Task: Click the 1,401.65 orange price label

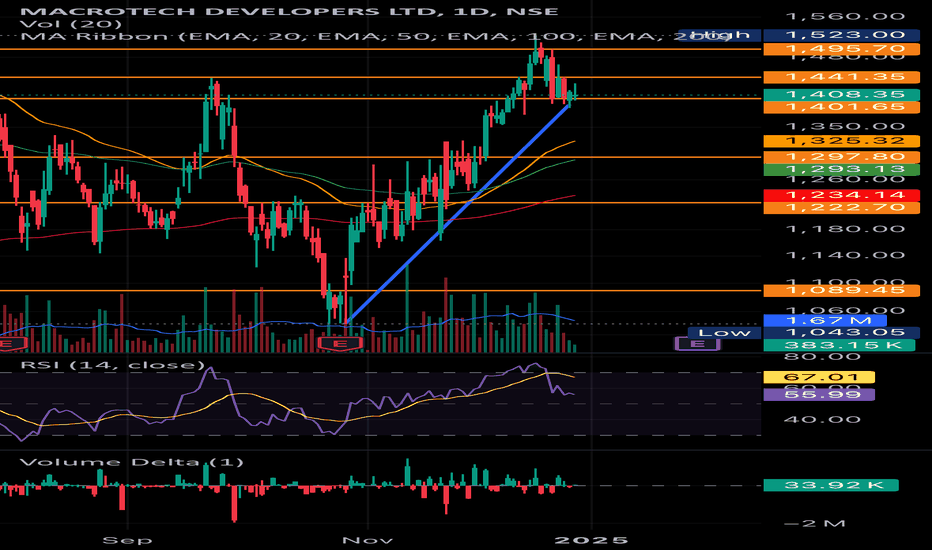Action: pyautogui.click(x=842, y=107)
